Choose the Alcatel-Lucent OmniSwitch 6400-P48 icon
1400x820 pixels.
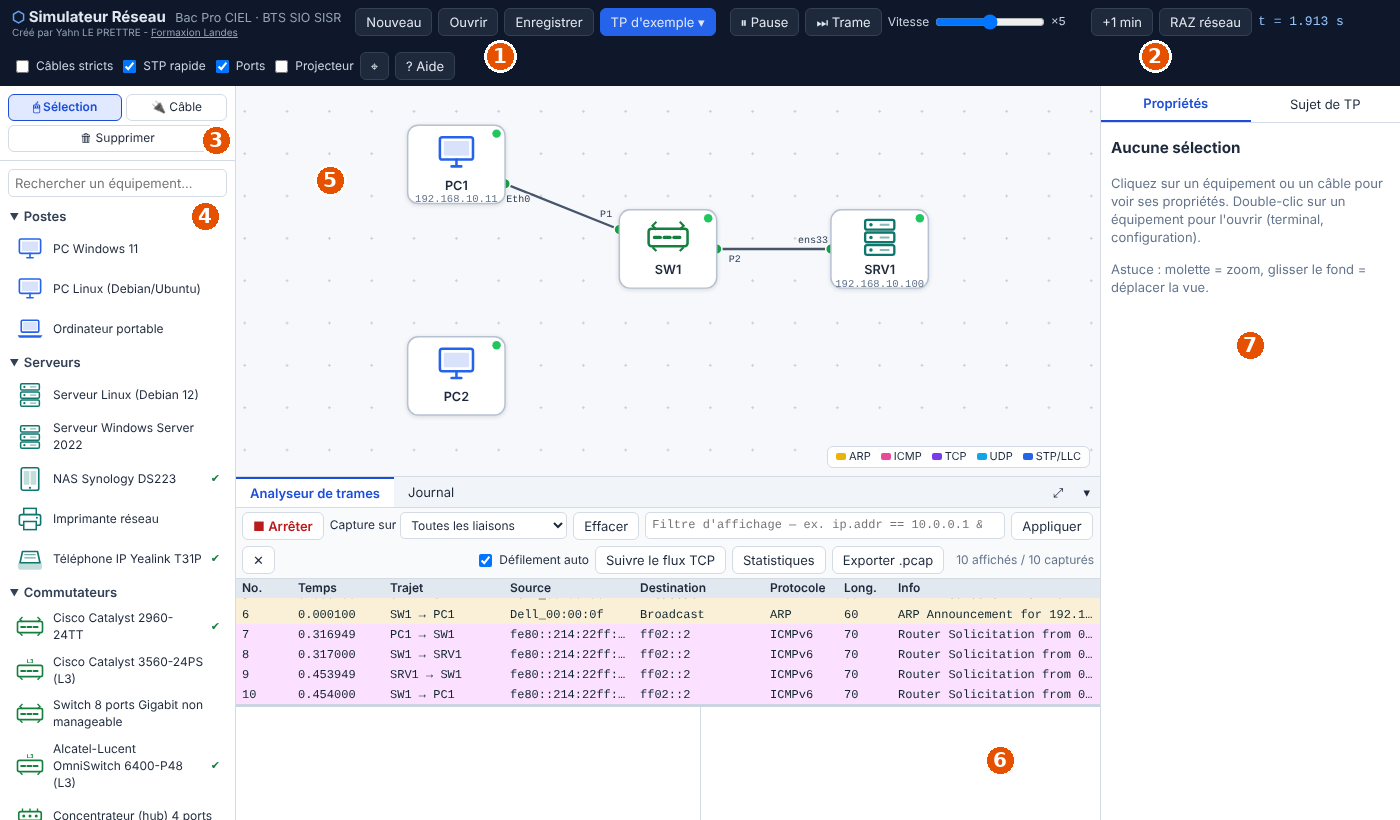coord(30,766)
